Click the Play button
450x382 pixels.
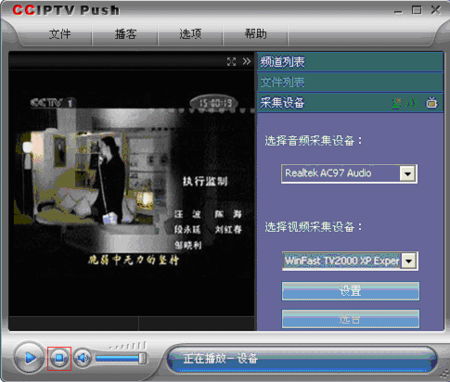29,358
